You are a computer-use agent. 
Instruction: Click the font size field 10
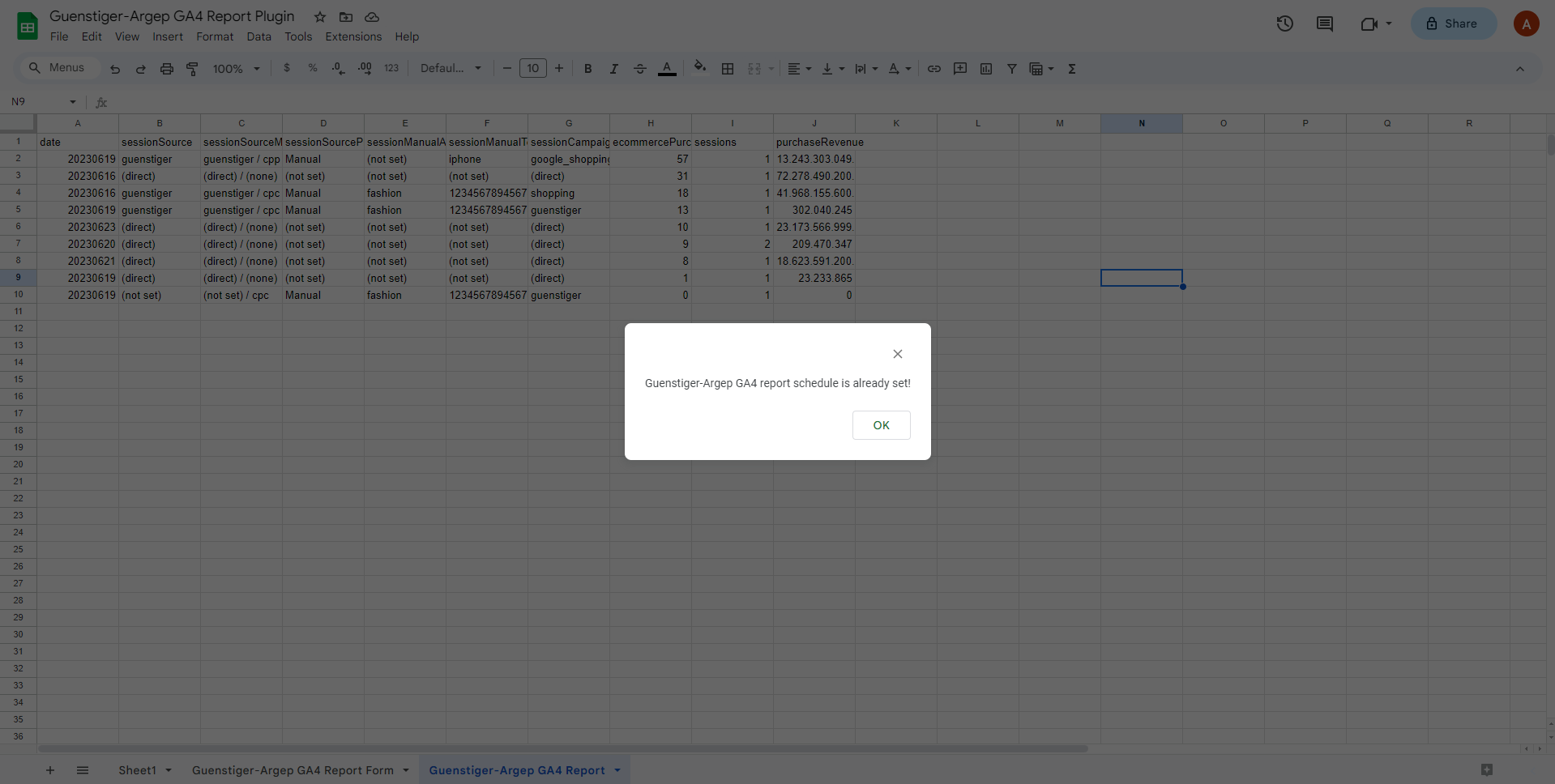pyautogui.click(x=533, y=68)
